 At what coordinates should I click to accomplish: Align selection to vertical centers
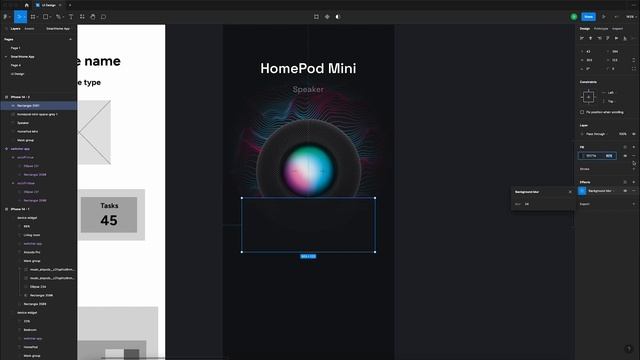(x=616, y=38)
